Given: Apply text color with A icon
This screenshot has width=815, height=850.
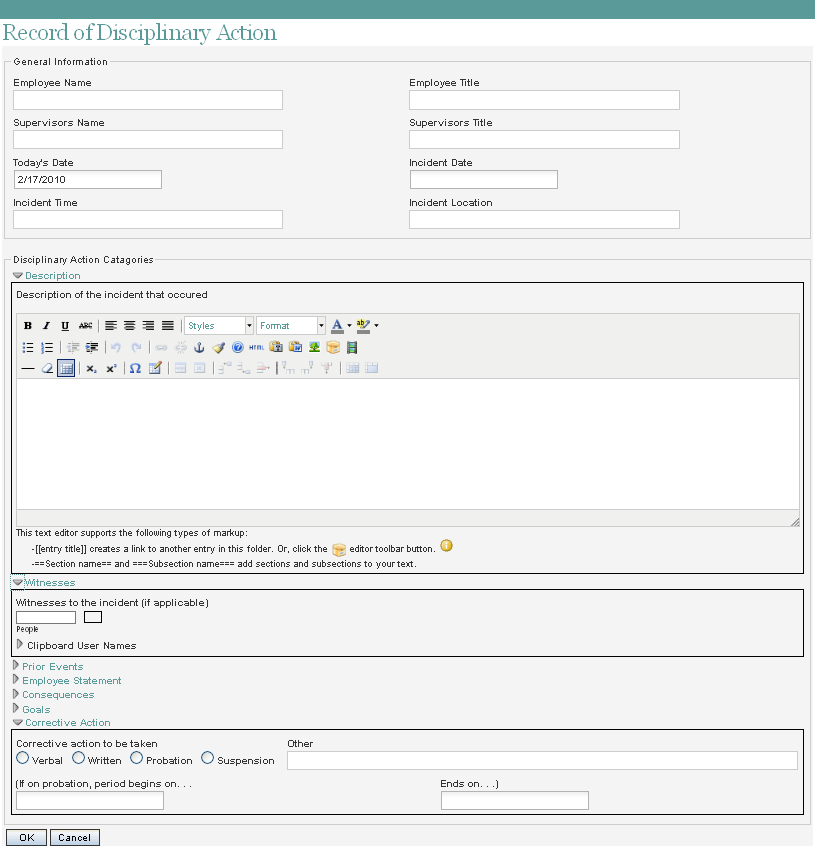Looking at the screenshot, I should [x=337, y=326].
